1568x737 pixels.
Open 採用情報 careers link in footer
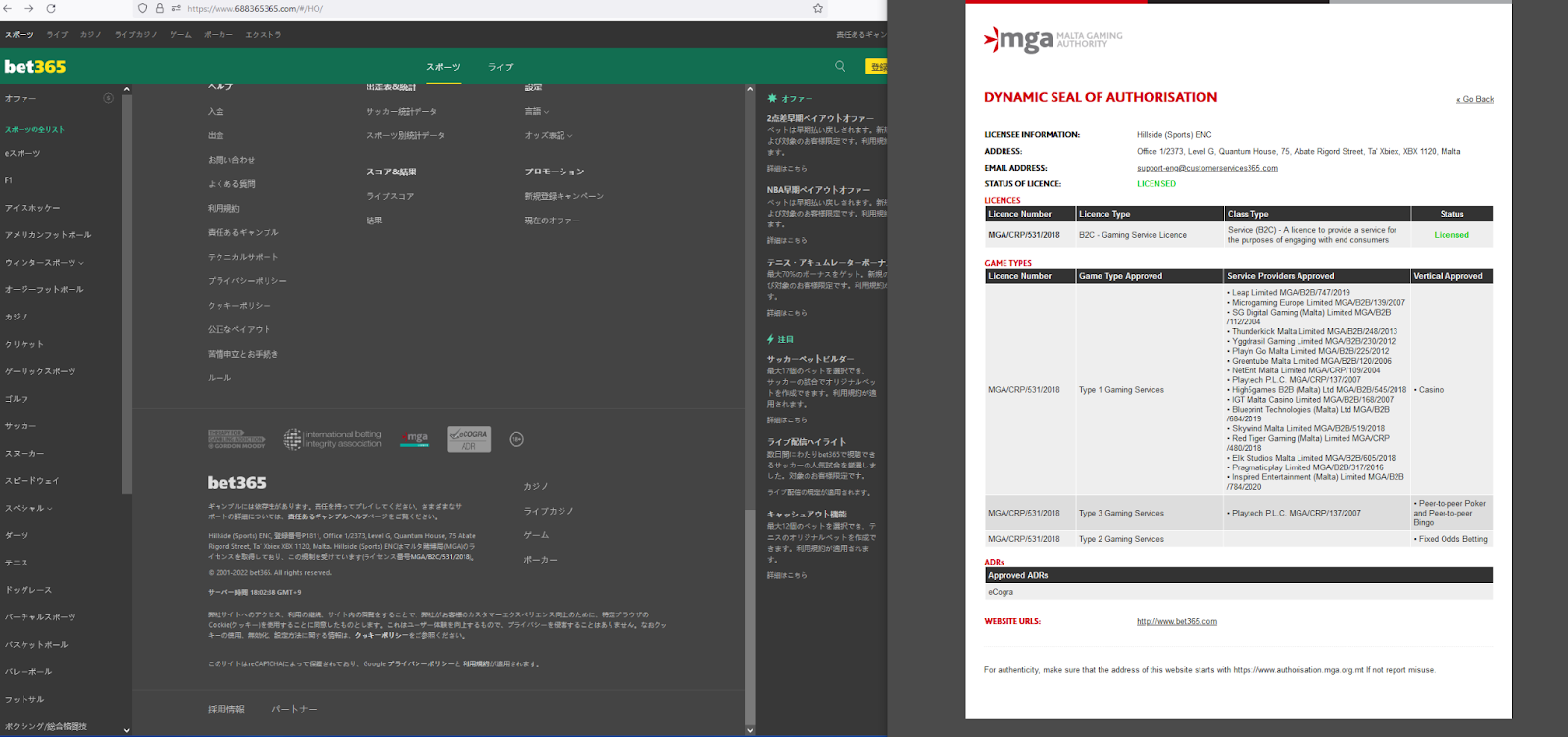pos(226,709)
